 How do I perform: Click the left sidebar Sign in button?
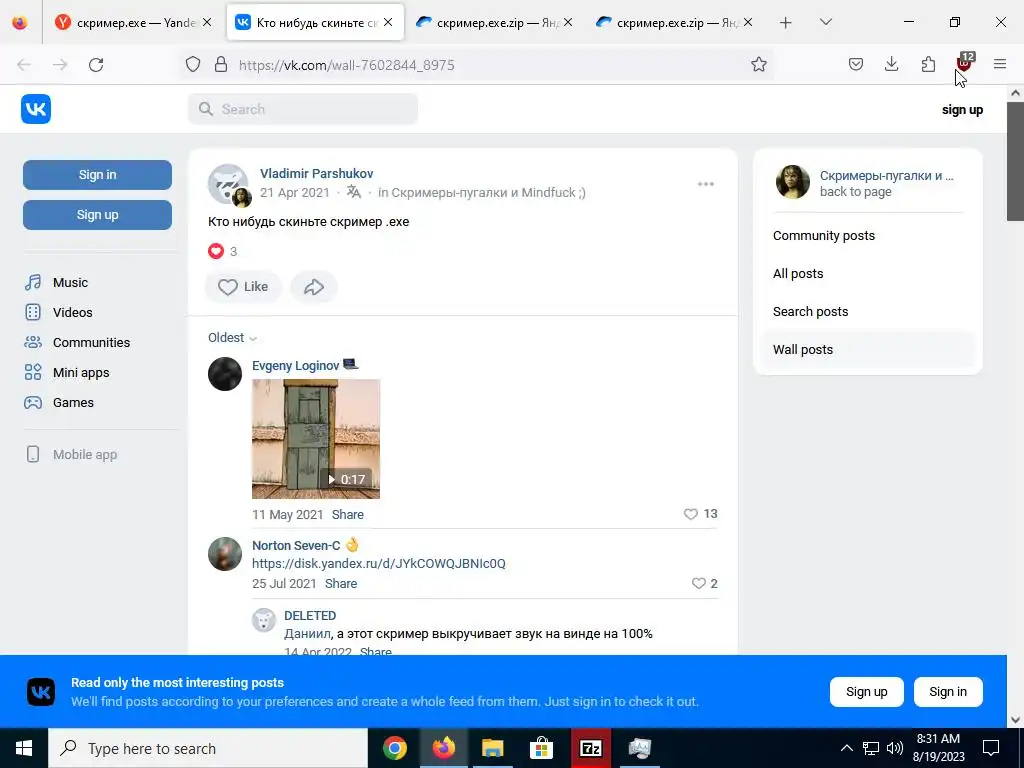point(97,175)
